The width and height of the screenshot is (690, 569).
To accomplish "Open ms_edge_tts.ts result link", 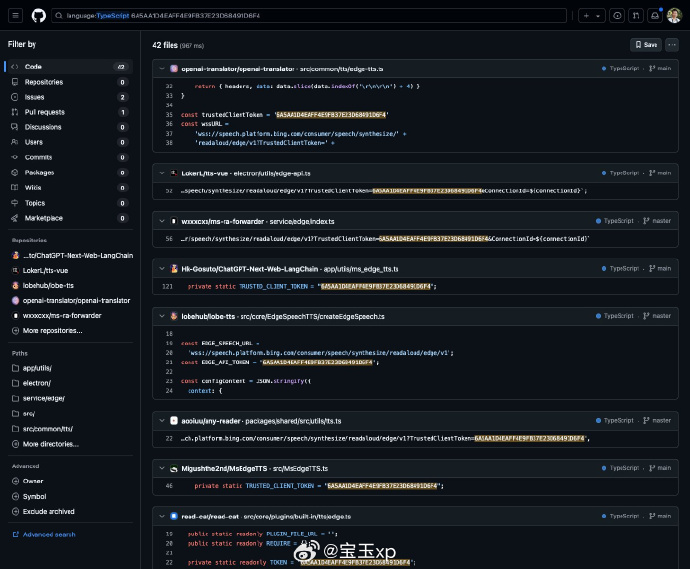I will pos(290,269).
